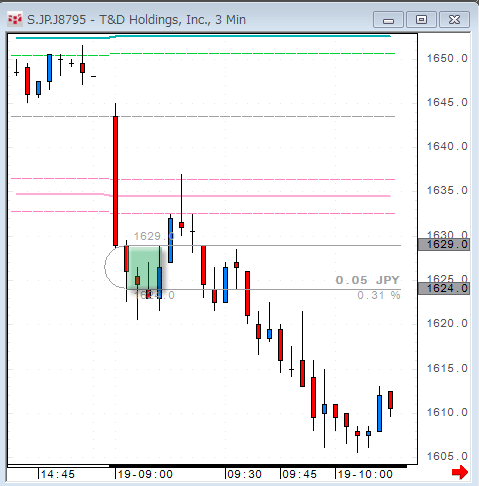
Task: Select the green shaded measurement box
Action: click(x=144, y=268)
